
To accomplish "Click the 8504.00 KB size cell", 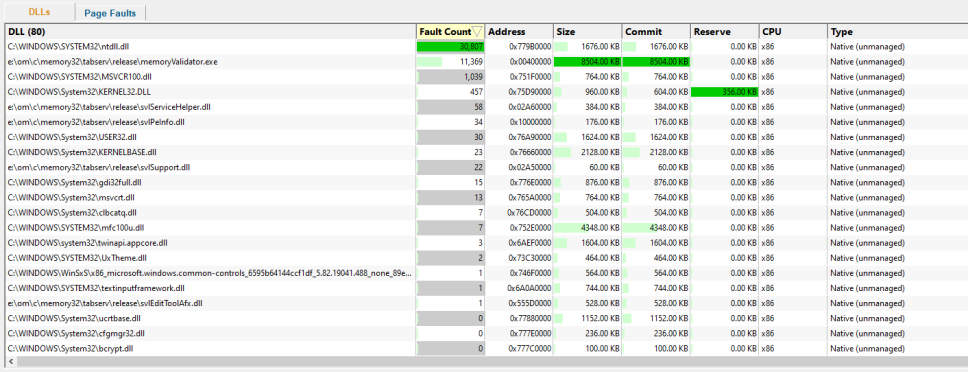I will (588, 62).
